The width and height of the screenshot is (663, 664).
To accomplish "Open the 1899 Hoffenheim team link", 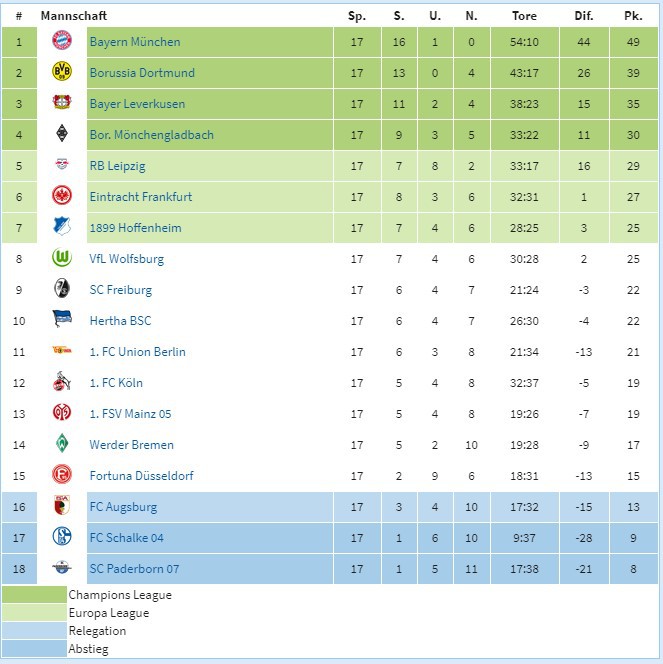I will (x=135, y=228).
